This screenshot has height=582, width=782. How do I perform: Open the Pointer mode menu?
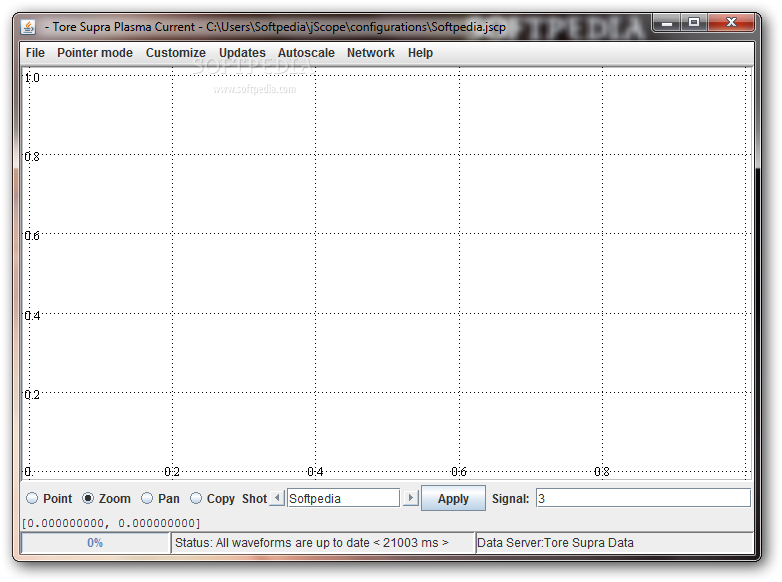click(95, 53)
